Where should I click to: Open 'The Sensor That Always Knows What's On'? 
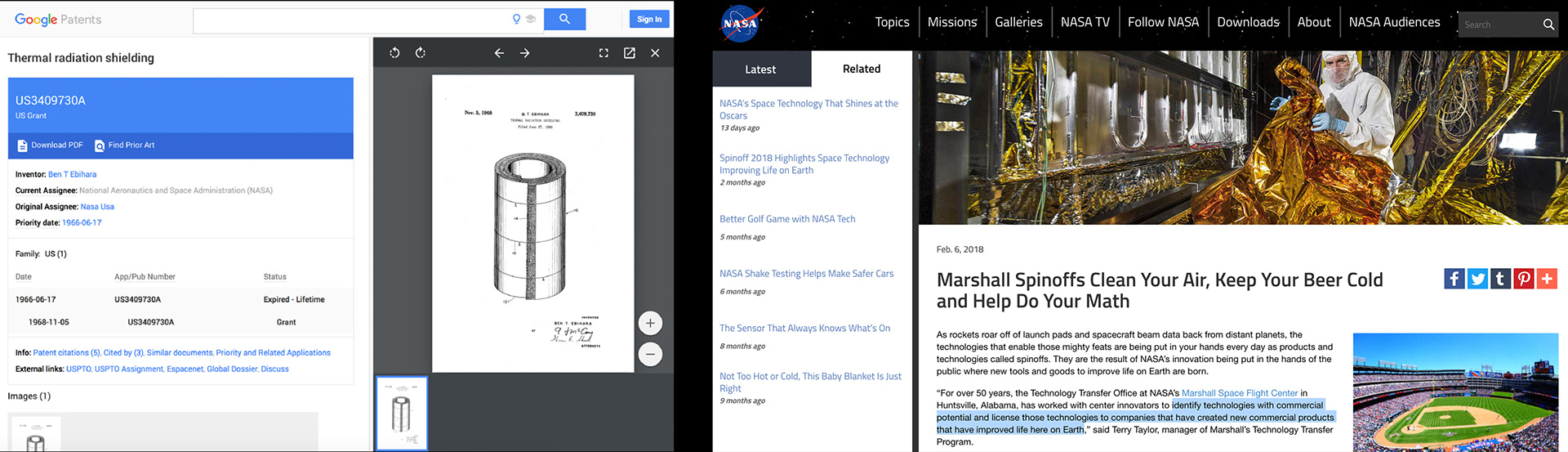[804, 329]
